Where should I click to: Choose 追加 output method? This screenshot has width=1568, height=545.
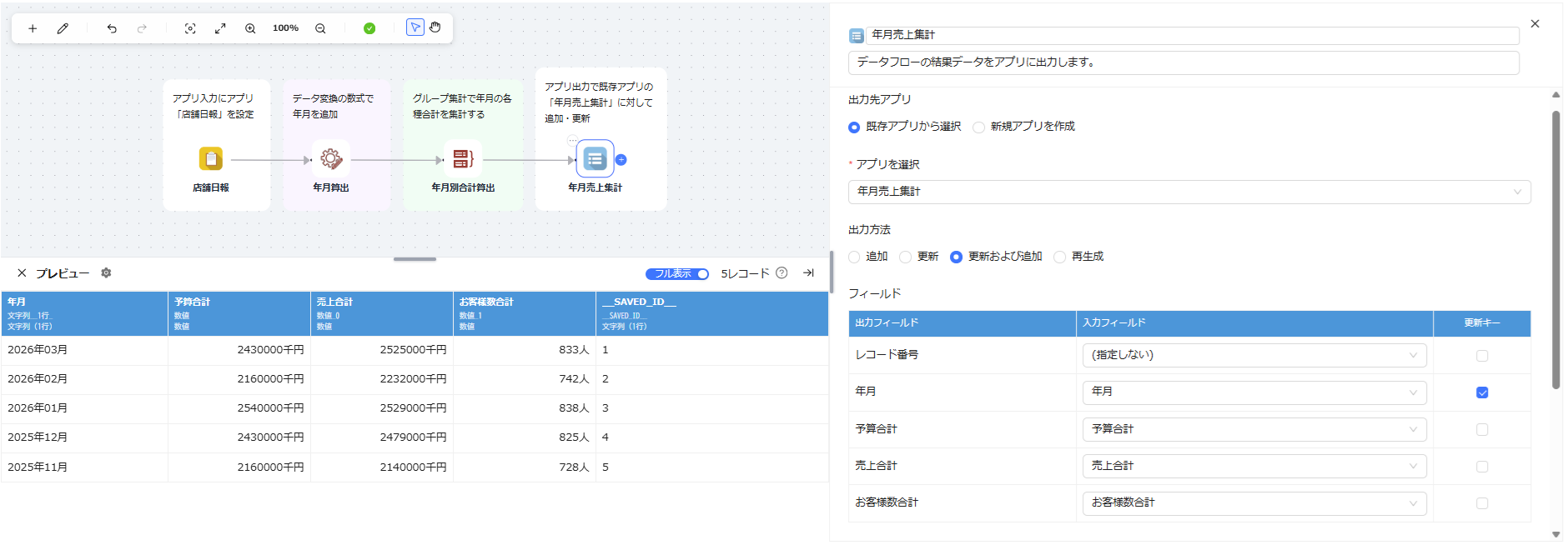[854, 257]
